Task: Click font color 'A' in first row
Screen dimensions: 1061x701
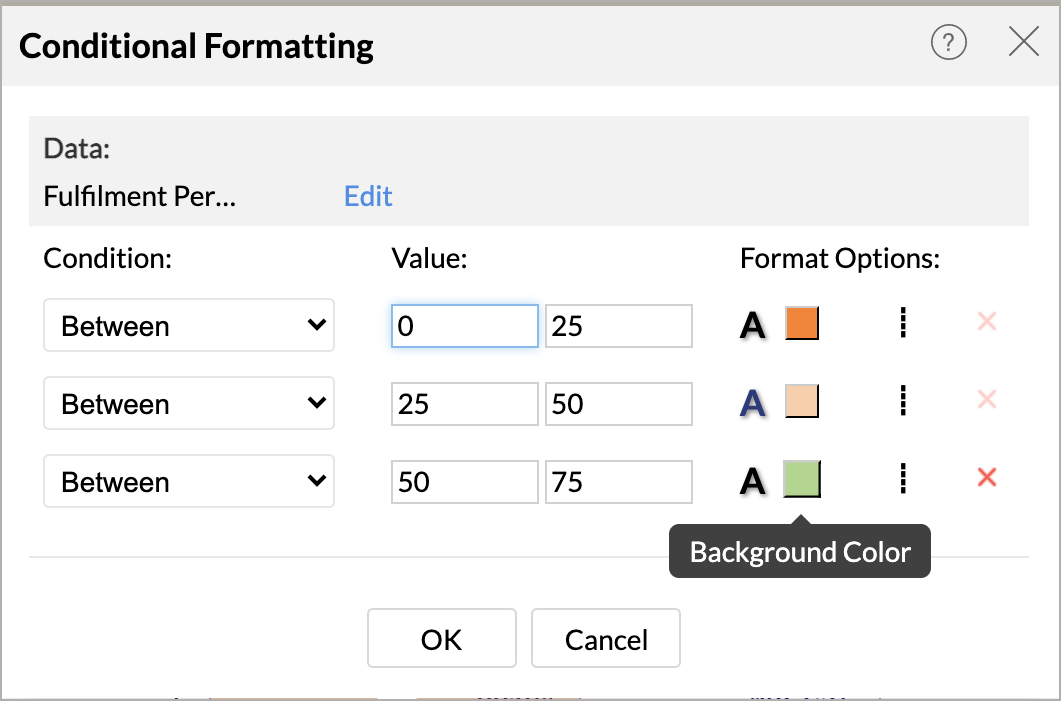Action: [752, 325]
